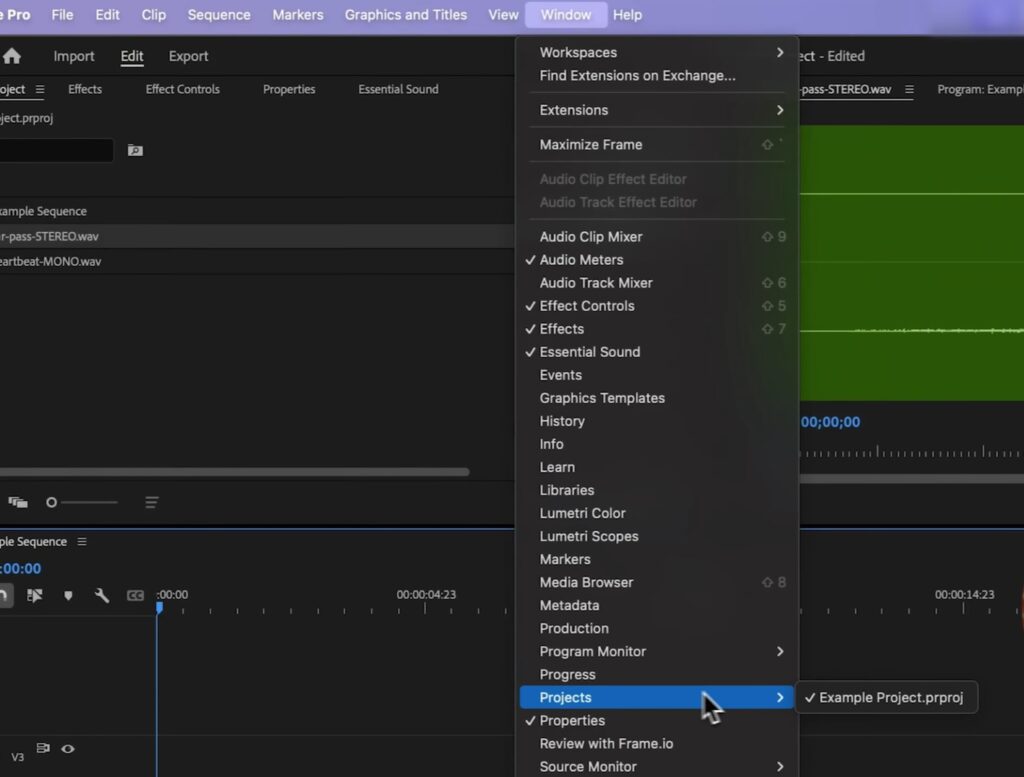The image size is (1024, 777).
Task: Open the Help menu
Action: click(627, 14)
